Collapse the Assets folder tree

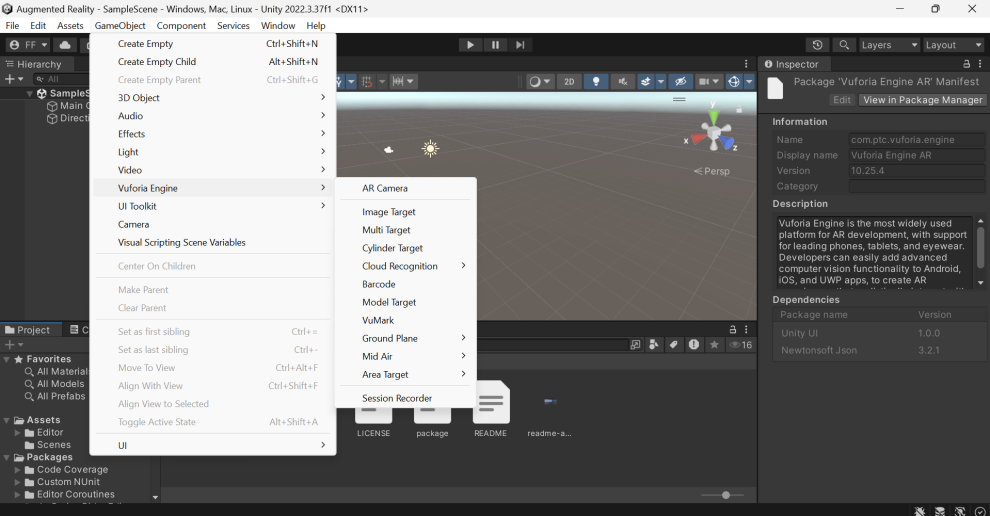pyautogui.click(x=7, y=420)
